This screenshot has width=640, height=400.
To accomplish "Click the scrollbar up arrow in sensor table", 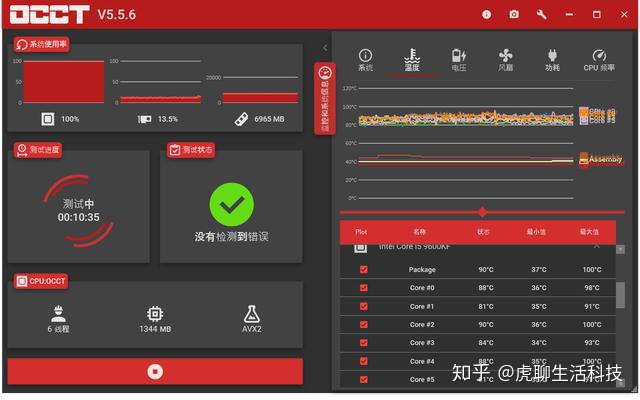I will coord(620,249).
